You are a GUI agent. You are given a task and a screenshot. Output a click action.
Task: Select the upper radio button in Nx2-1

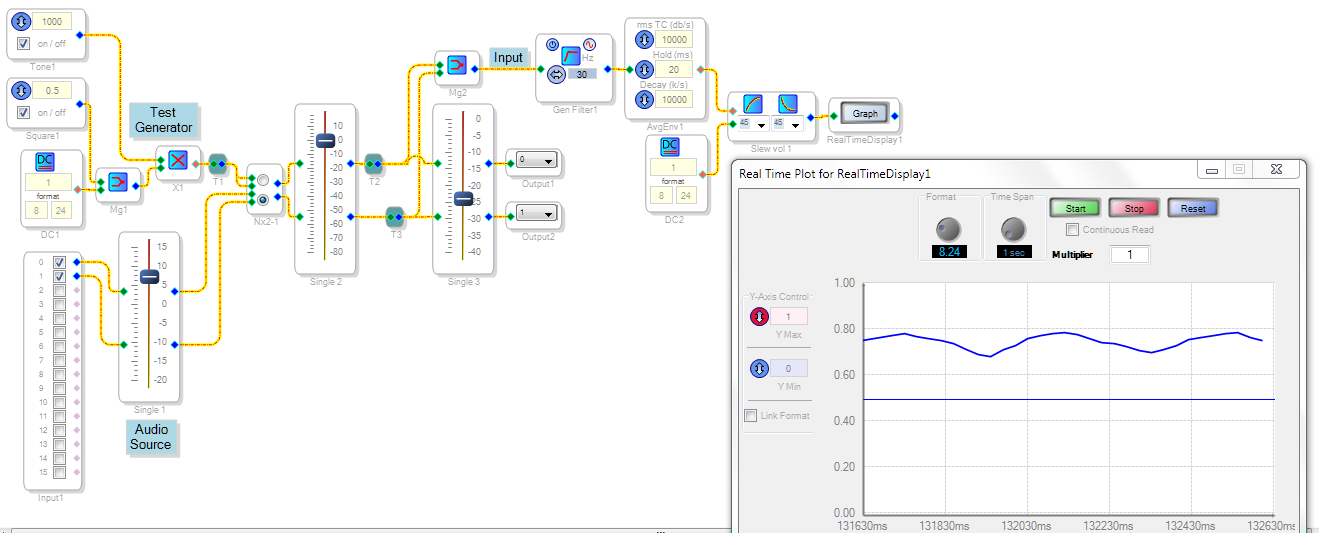coord(263,181)
